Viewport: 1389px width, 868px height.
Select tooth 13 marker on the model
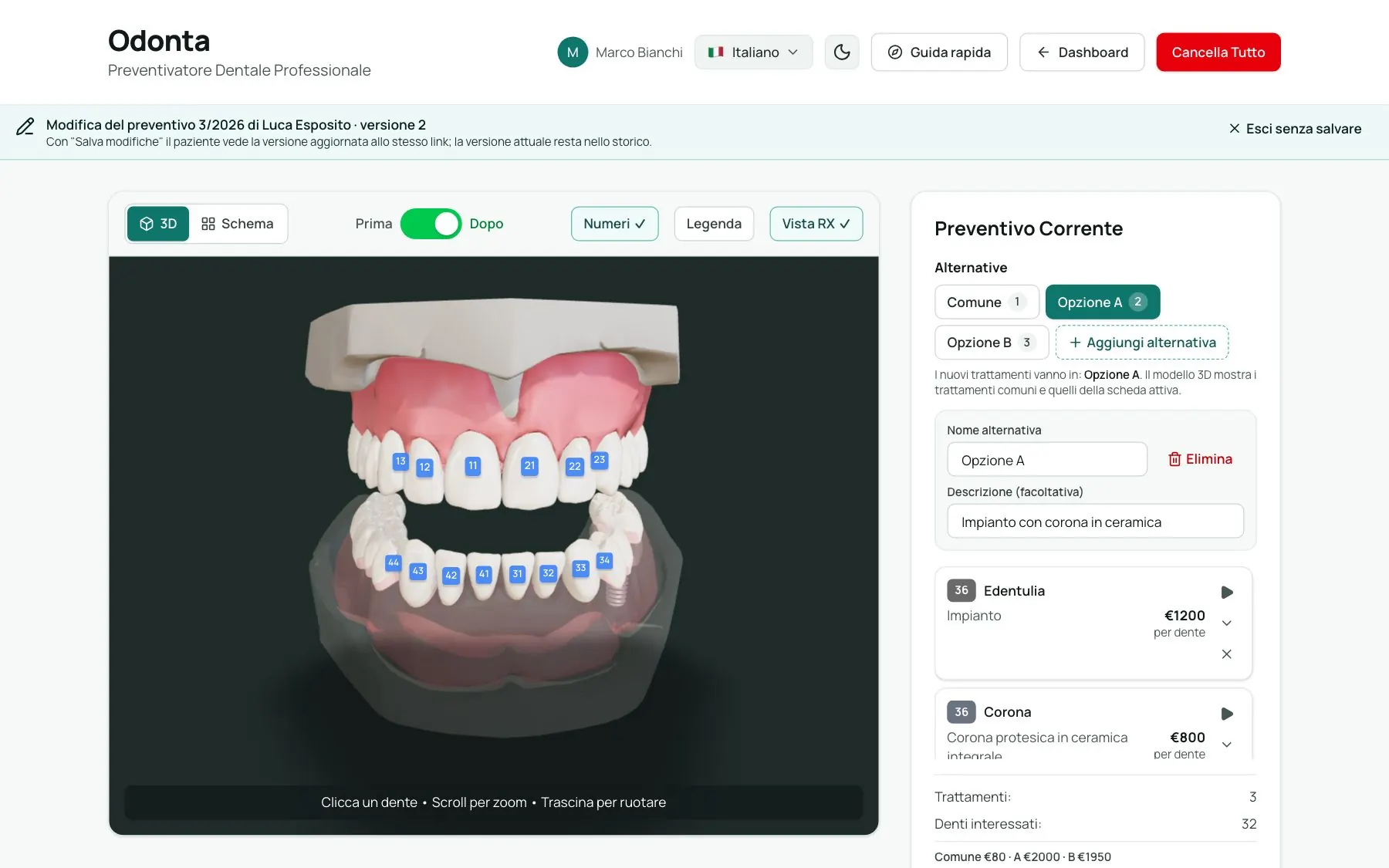[400, 461]
